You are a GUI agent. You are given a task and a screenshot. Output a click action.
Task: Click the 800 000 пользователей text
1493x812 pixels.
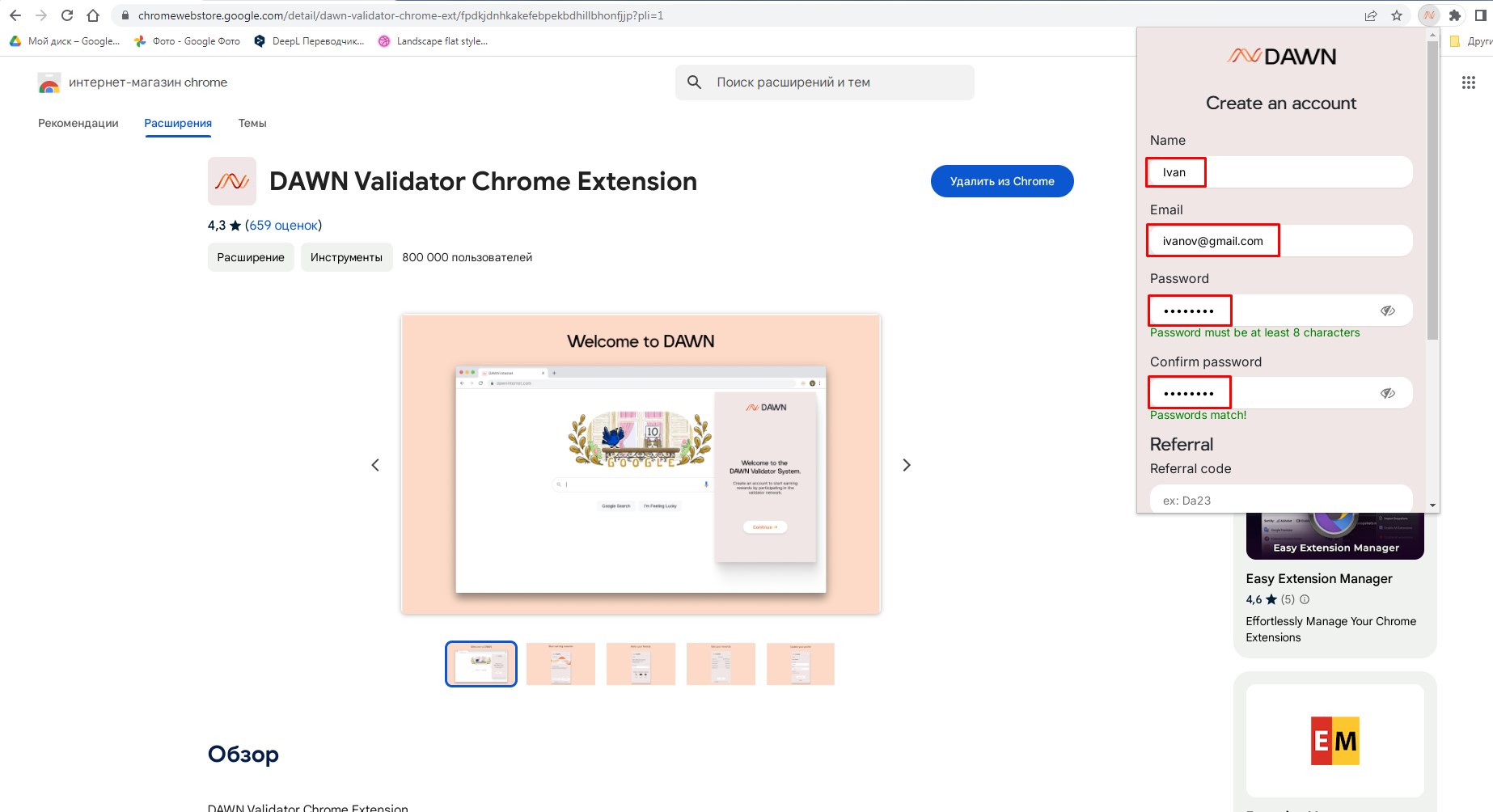pos(467,257)
